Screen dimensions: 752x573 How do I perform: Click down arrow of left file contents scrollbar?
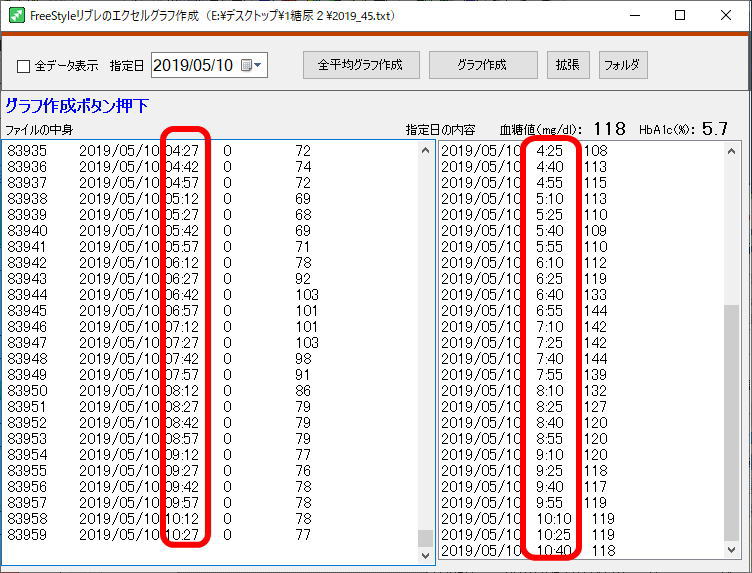425,555
